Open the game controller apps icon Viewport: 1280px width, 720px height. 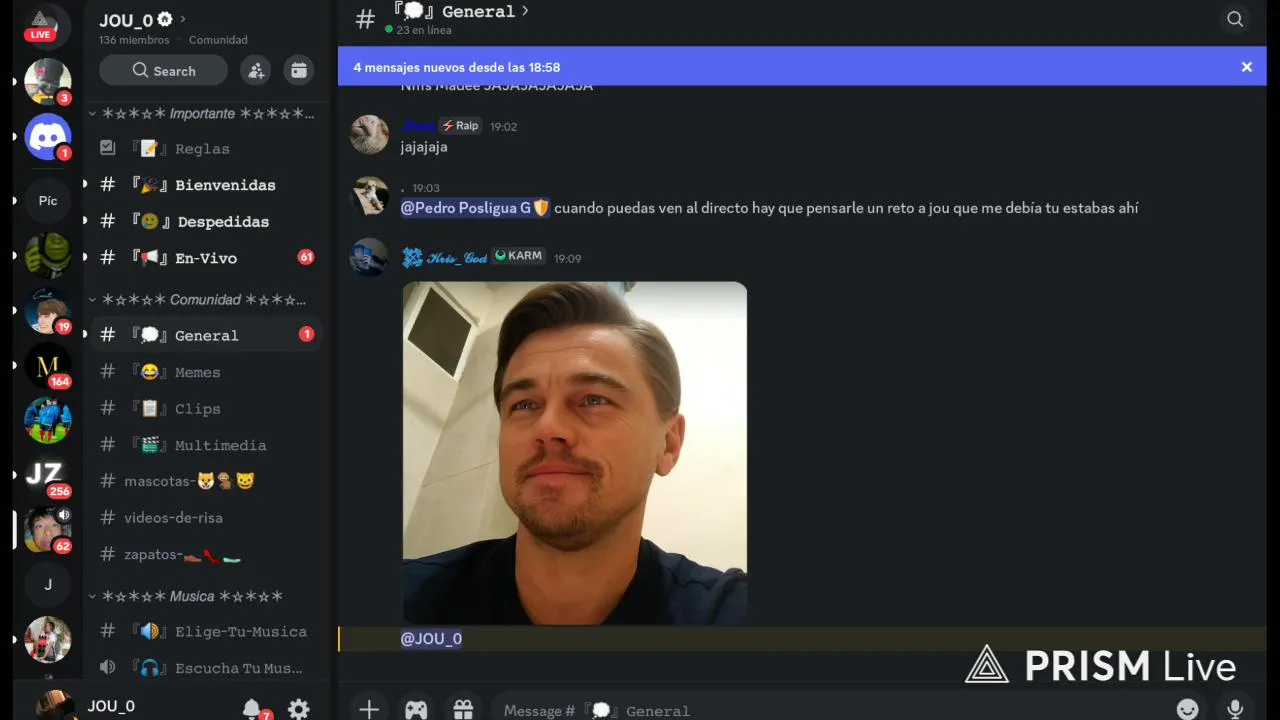[416, 709]
